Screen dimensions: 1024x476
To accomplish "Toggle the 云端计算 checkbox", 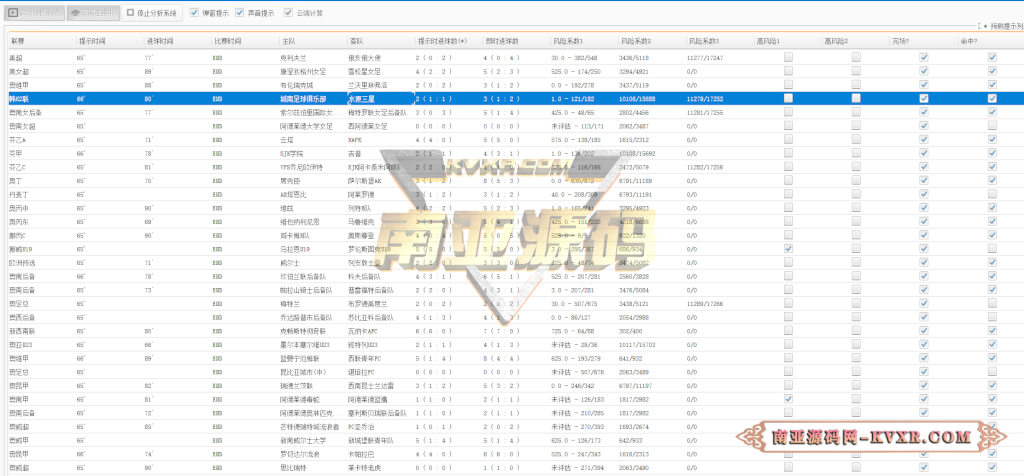I will 289,12.
